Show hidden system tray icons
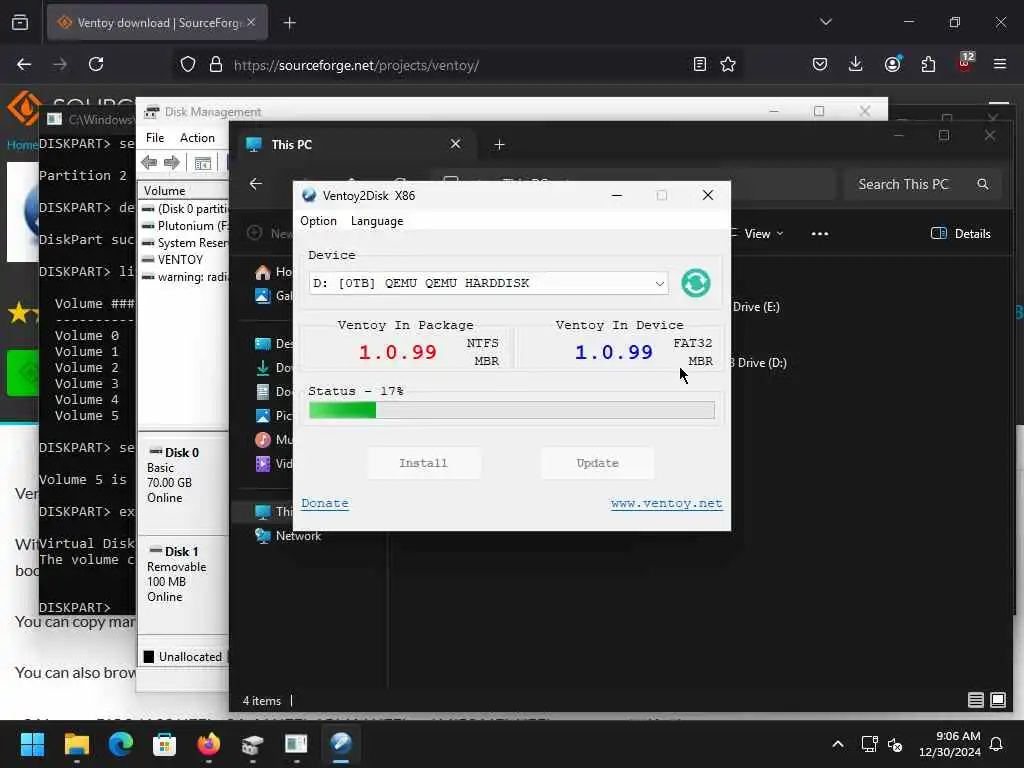The width and height of the screenshot is (1024, 768). 838,744
